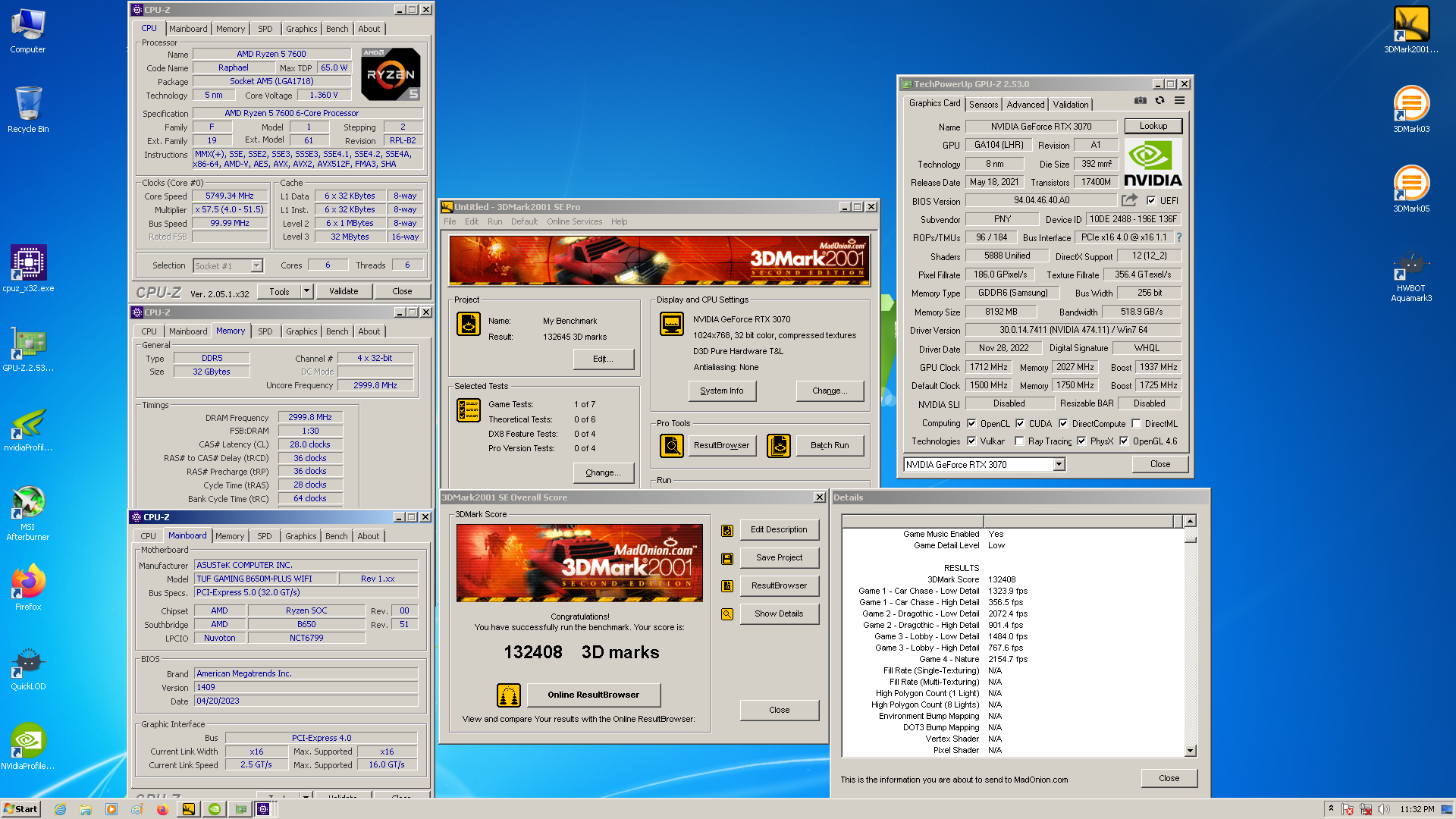
Task: Open the Online Services menu in 3DMark2001
Action: tap(575, 222)
